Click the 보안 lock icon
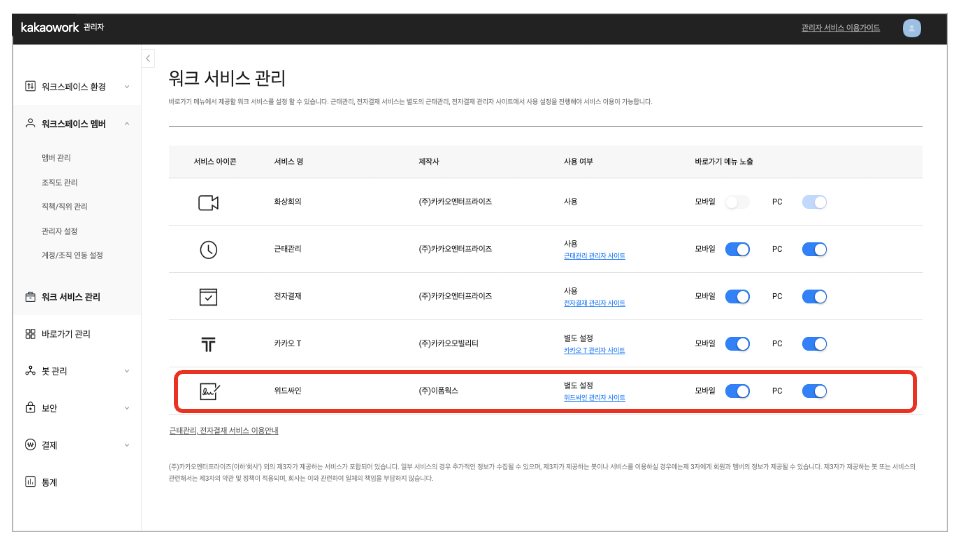 (30, 408)
